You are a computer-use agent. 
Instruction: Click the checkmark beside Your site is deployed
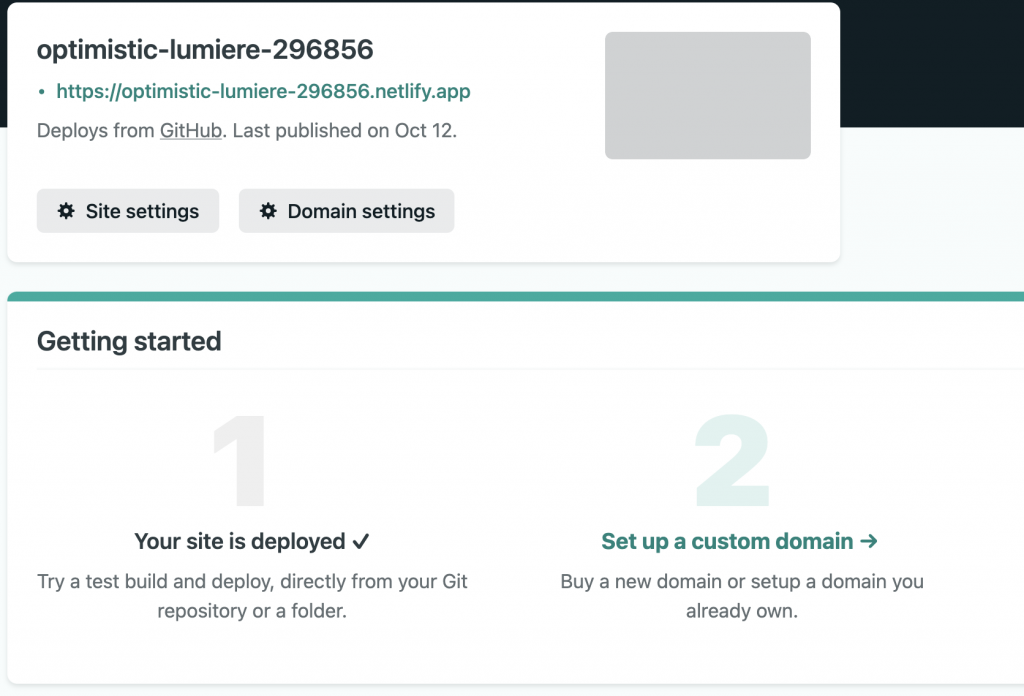pyautogui.click(x=360, y=541)
